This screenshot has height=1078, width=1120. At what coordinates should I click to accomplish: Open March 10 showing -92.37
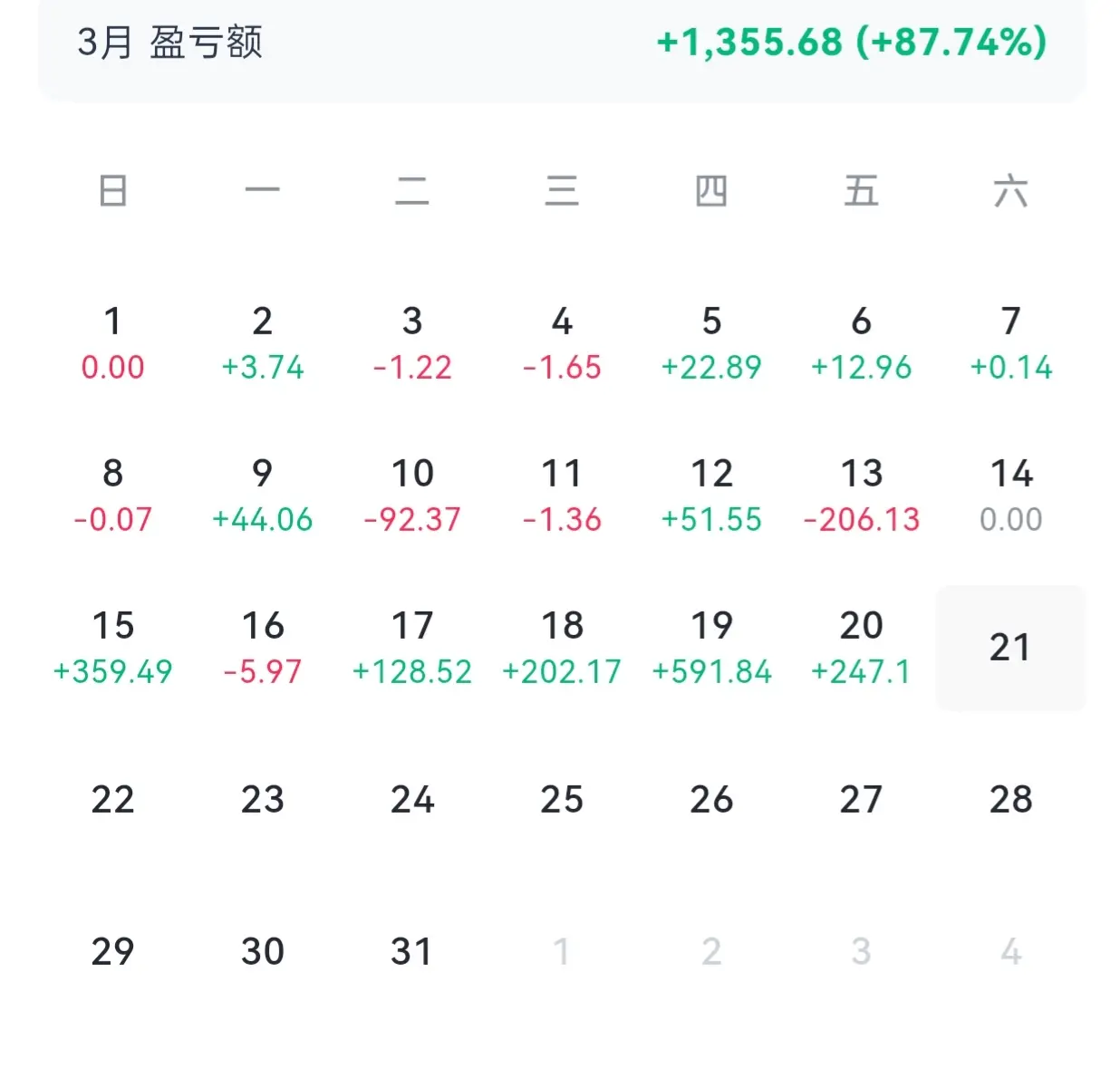[x=412, y=495]
